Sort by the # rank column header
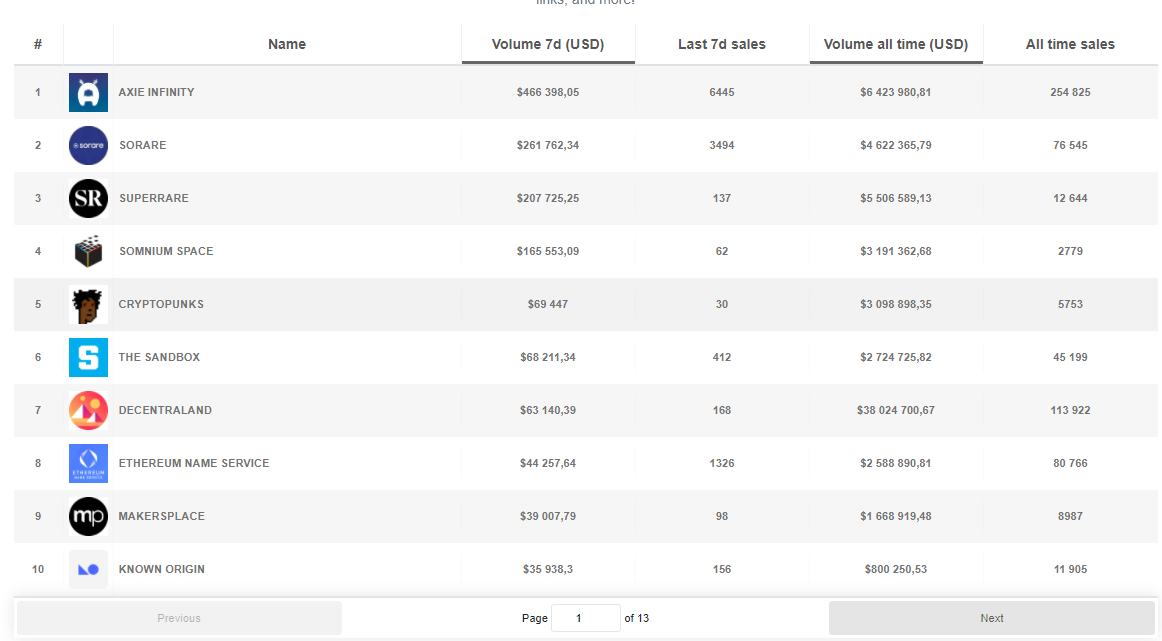 (38, 44)
